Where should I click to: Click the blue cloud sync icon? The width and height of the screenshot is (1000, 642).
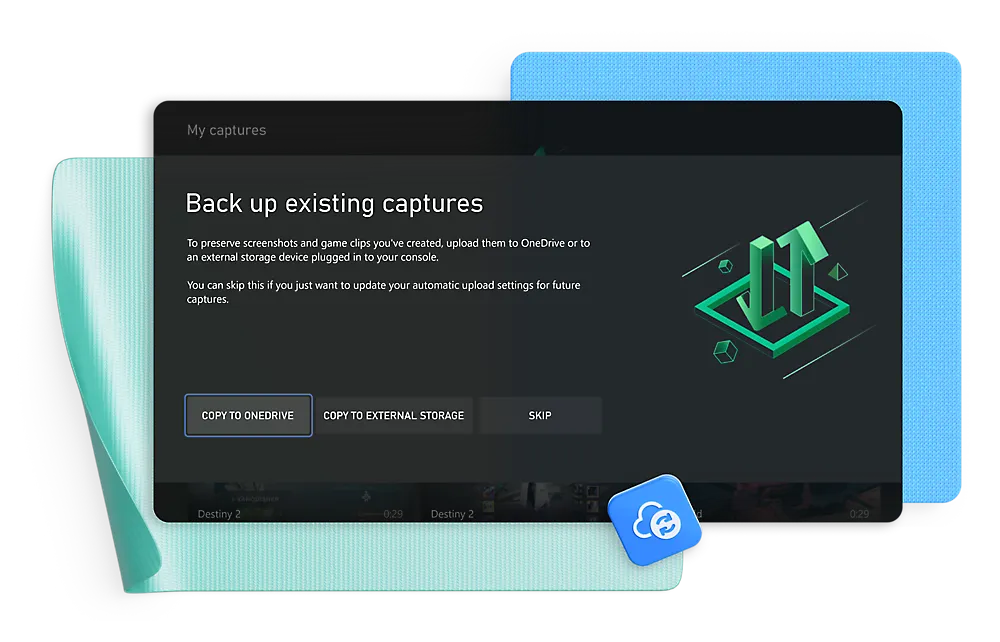pos(654,520)
